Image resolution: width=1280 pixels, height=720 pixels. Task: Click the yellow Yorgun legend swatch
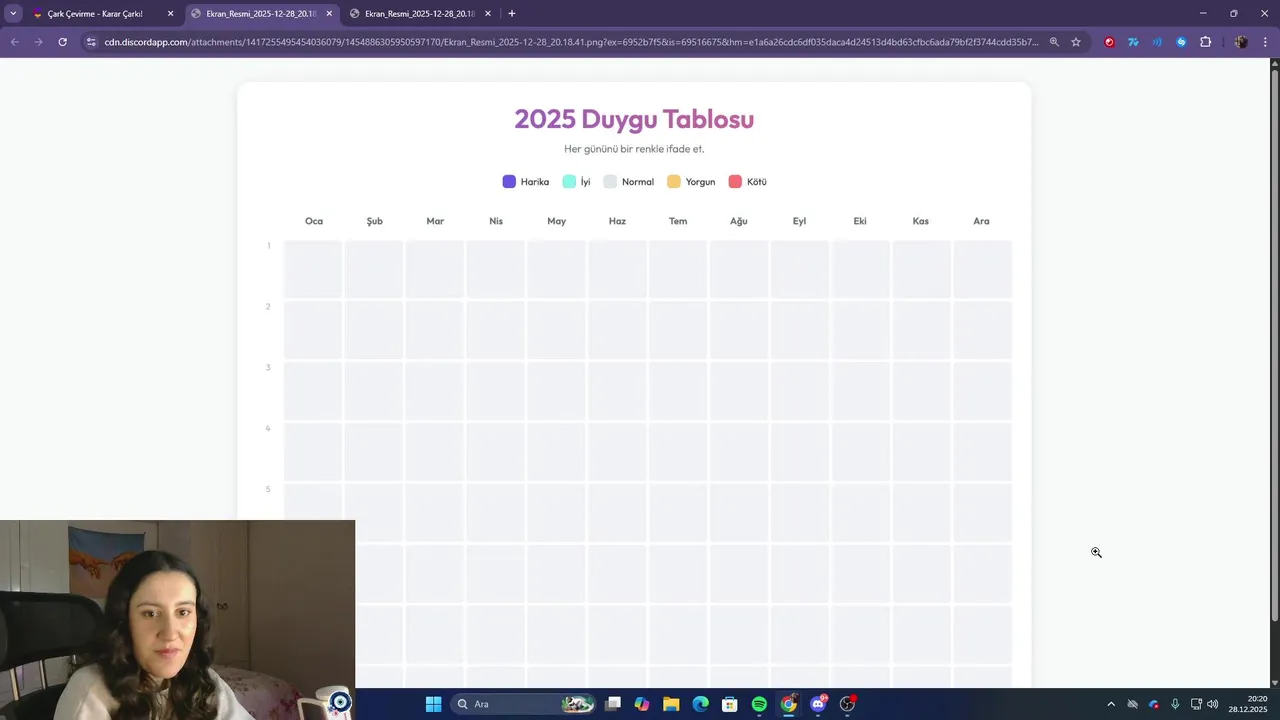674,182
